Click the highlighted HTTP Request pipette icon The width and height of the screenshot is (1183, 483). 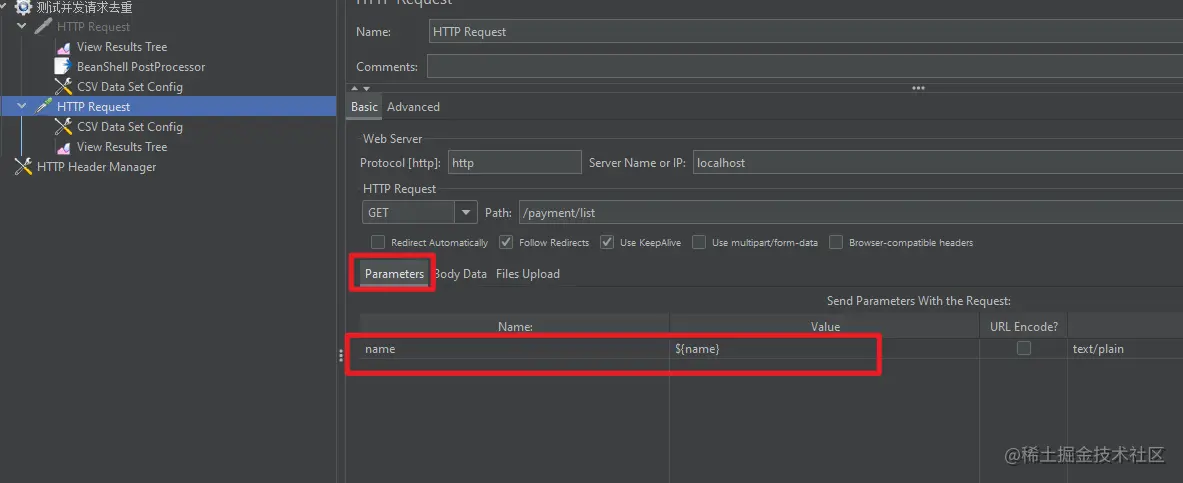click(x=44, y=106)
